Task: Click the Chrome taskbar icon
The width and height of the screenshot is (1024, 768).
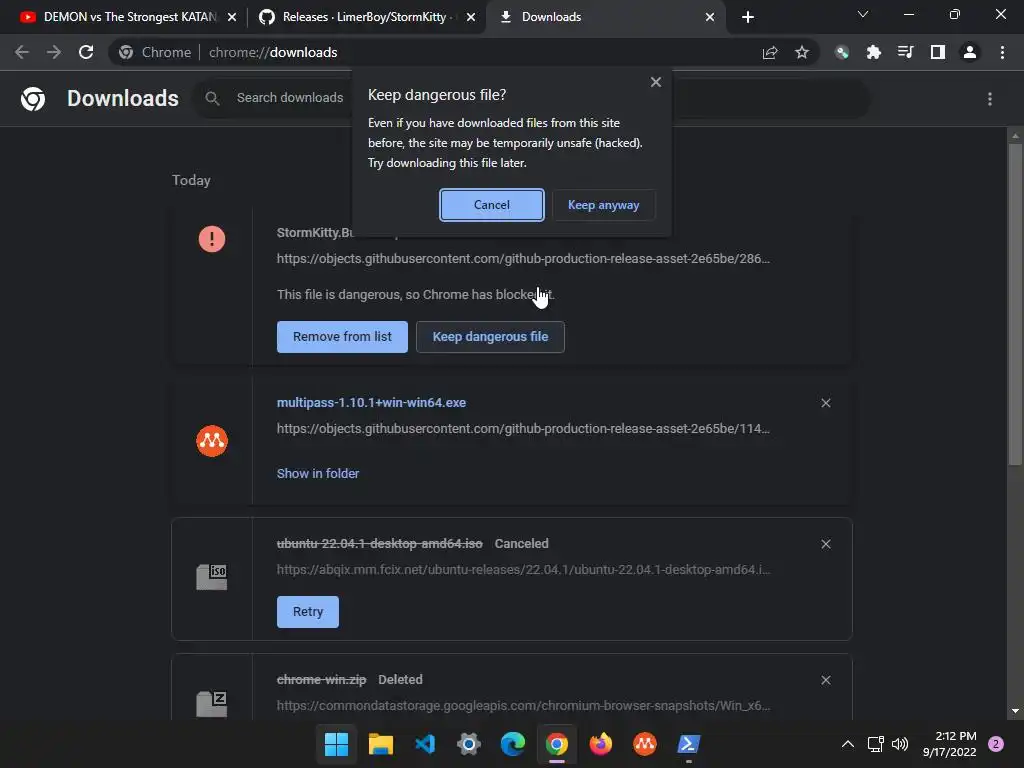Action: 556,744
